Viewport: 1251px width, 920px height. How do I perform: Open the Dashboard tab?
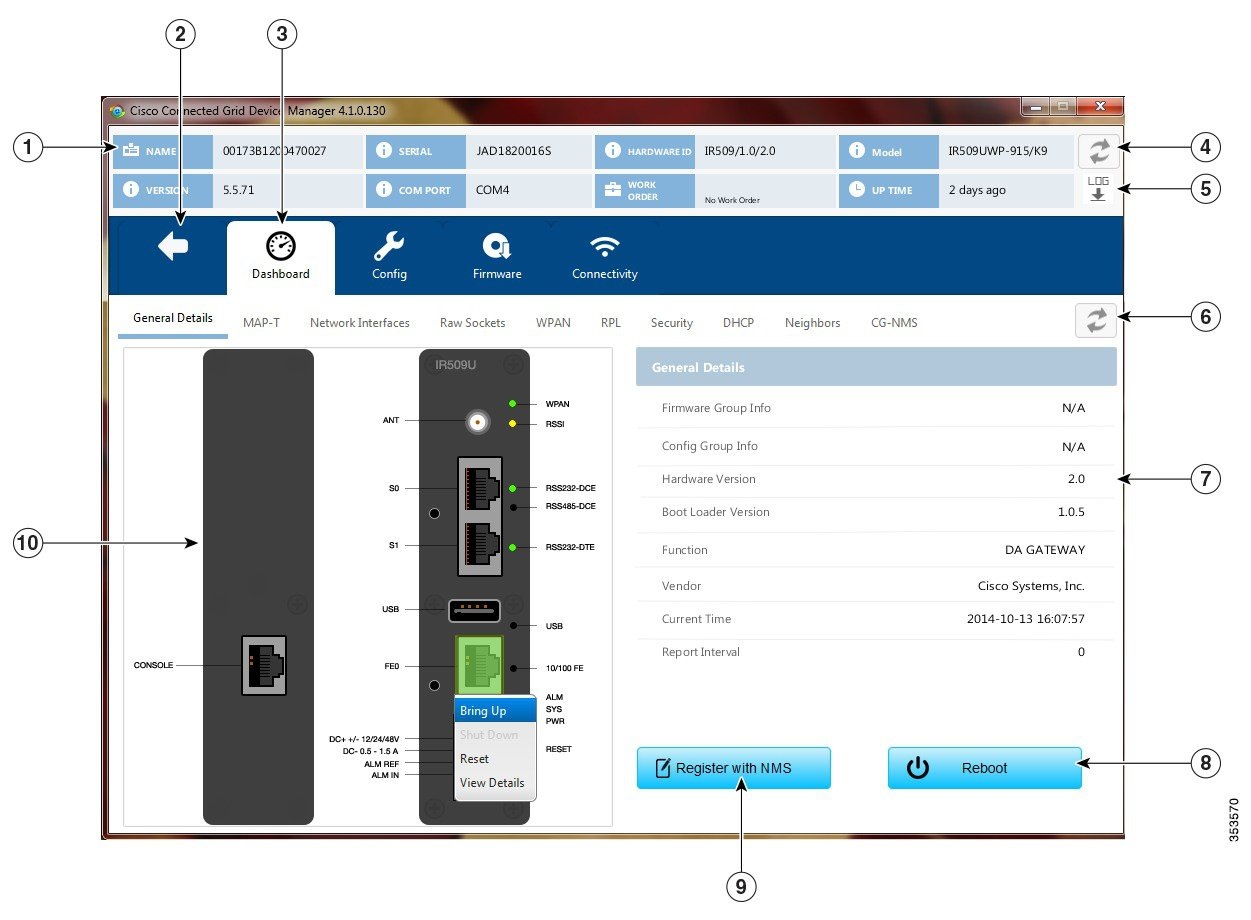[280, 258]
